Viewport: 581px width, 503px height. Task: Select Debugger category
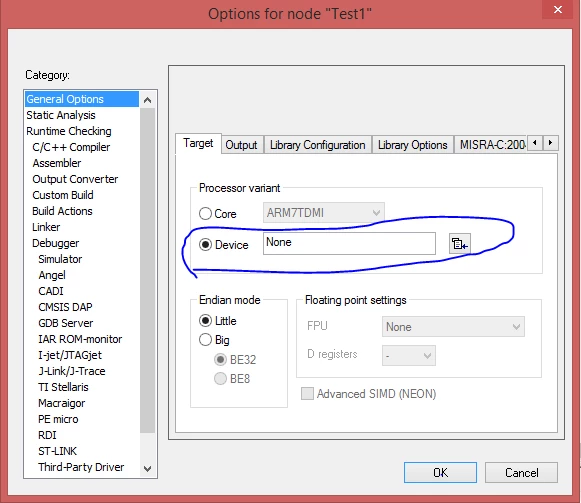[x=56, y=243]
